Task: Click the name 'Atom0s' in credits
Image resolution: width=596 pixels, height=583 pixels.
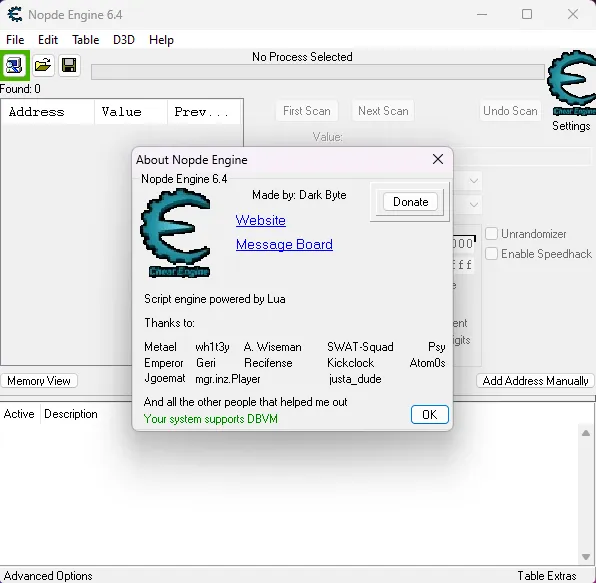Action: point(427,363)
